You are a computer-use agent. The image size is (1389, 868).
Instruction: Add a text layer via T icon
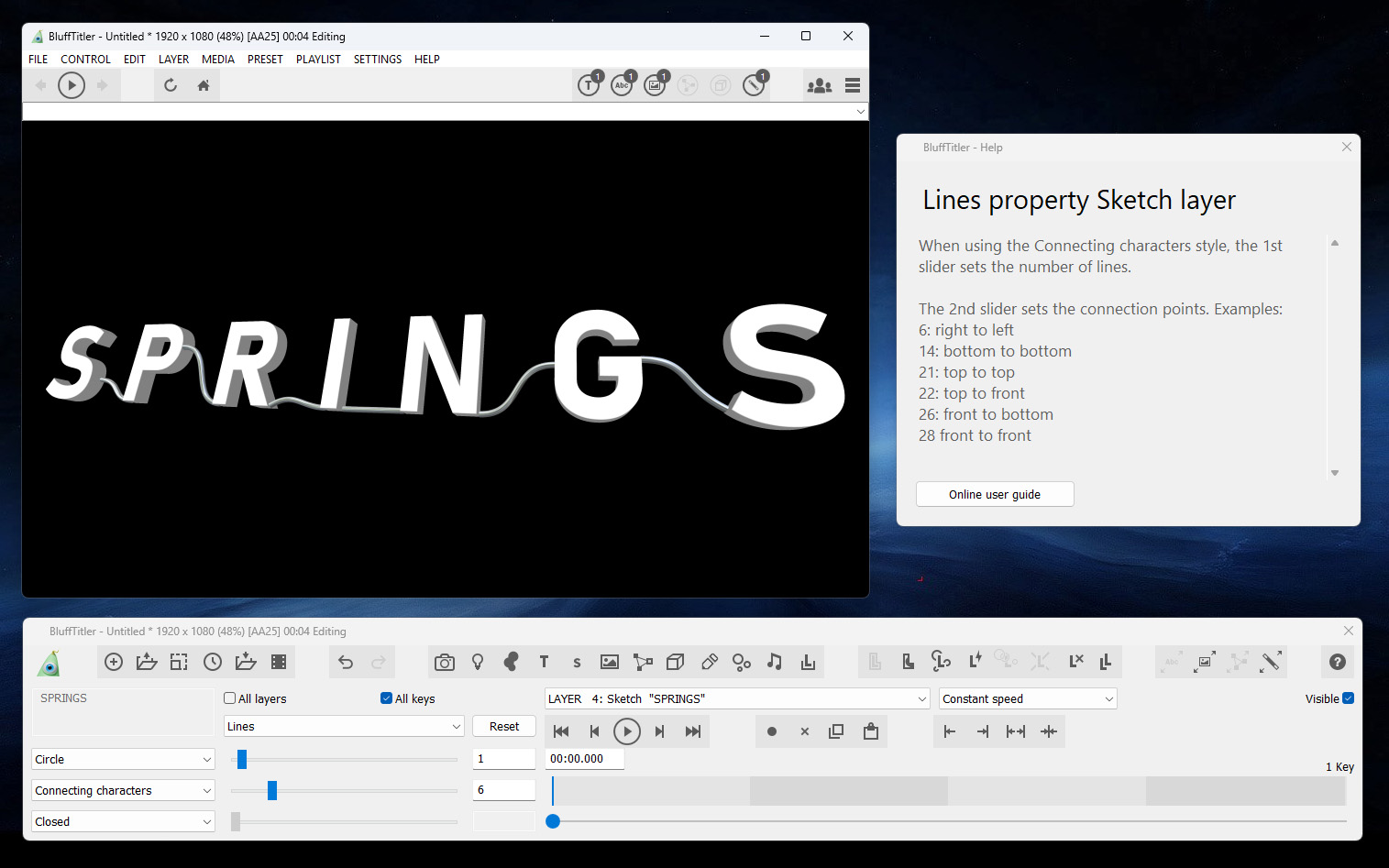tap(544, 662)
